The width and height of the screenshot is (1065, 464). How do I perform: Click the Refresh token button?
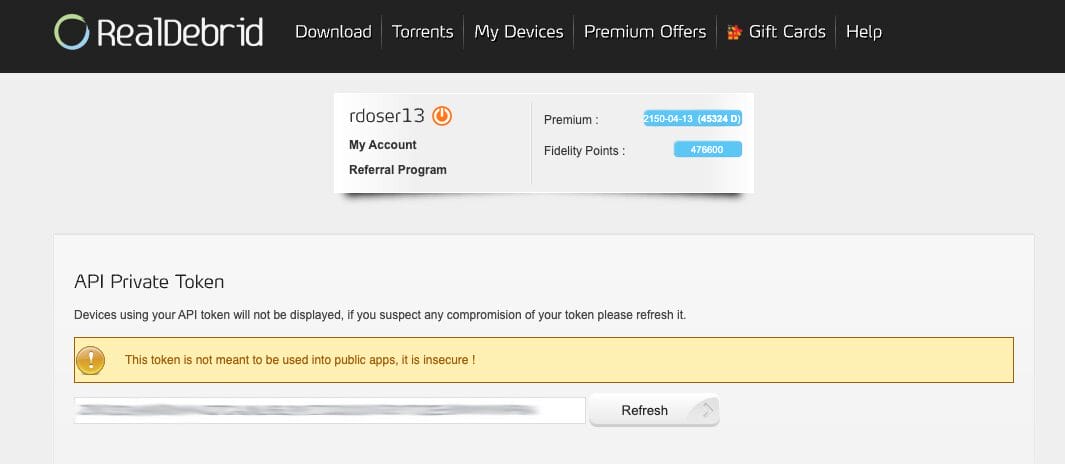(x=654, y=410)
